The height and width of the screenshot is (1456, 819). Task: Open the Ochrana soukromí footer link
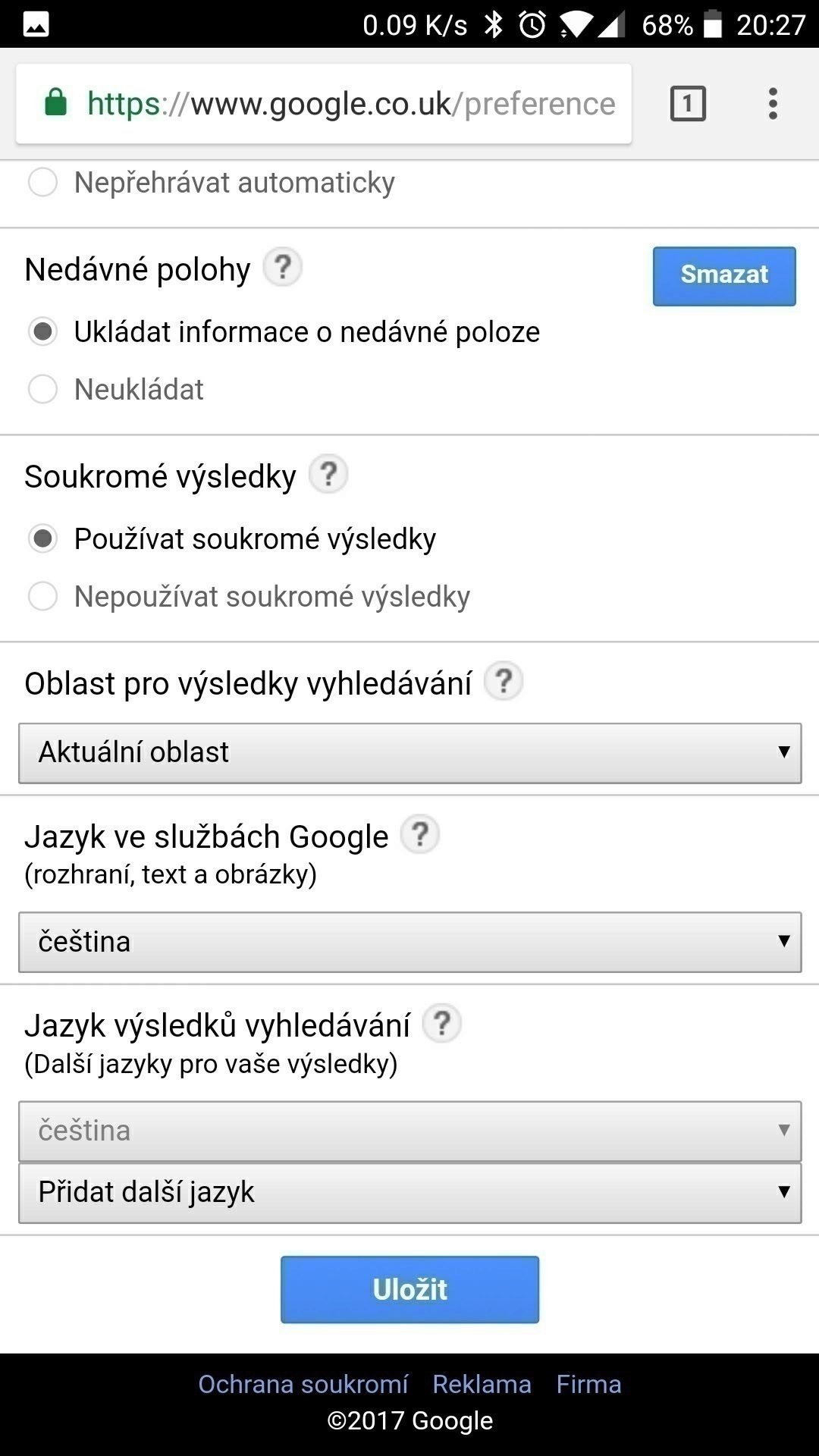(x=303, y=1384)
